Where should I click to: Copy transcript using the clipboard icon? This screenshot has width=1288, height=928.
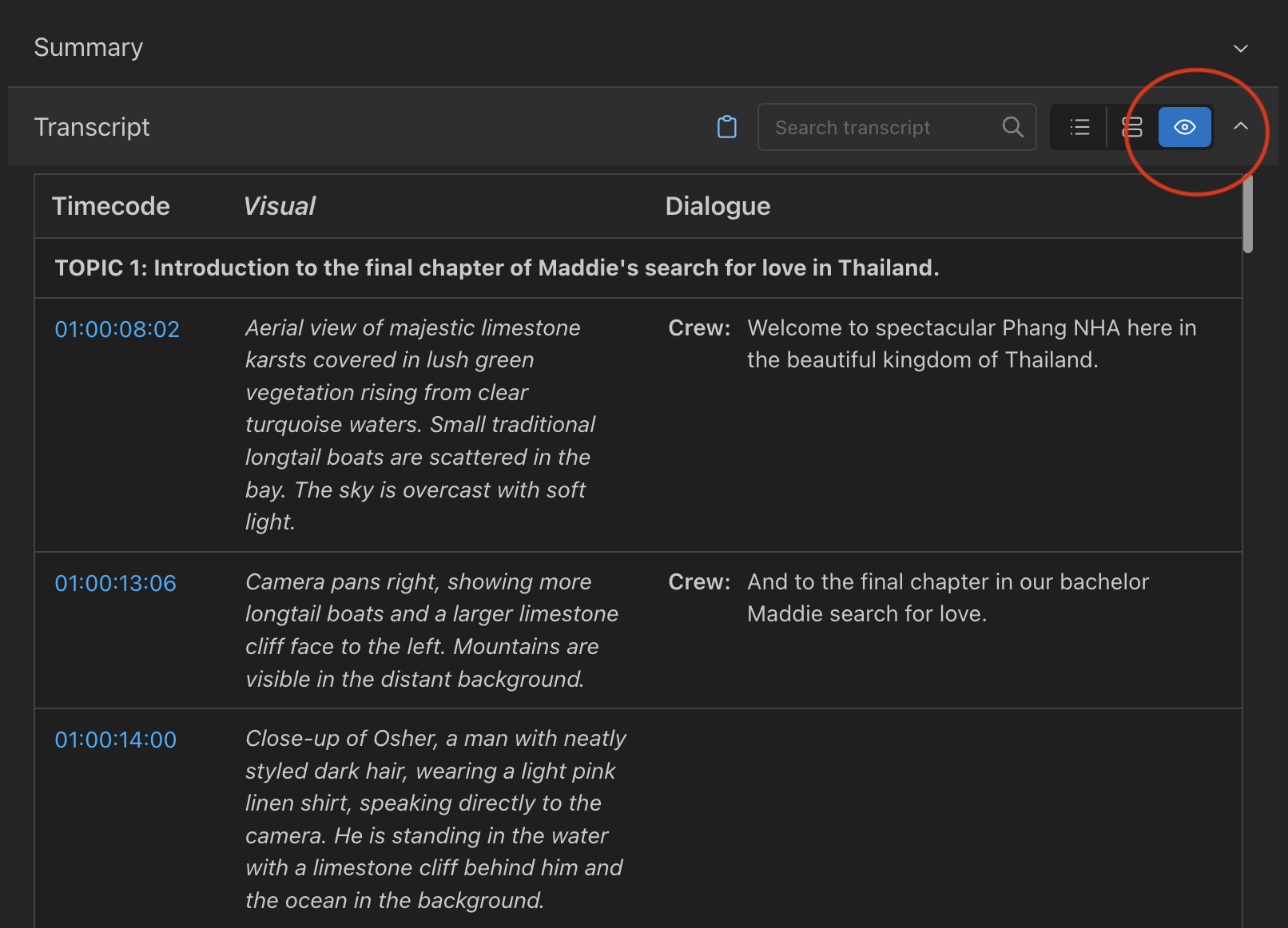tap(726, 127)
